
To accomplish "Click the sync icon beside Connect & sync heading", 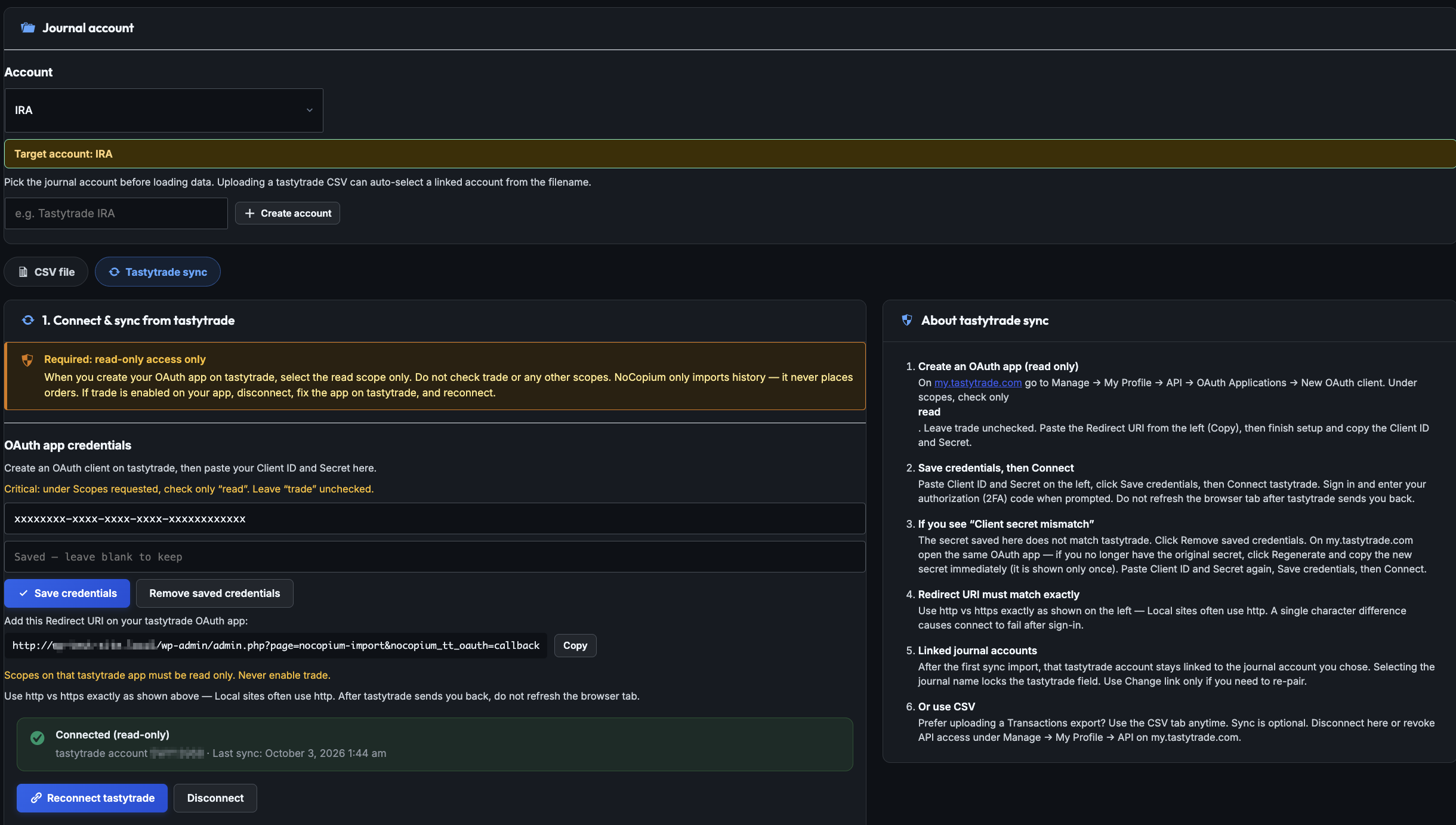I will 28,320.
